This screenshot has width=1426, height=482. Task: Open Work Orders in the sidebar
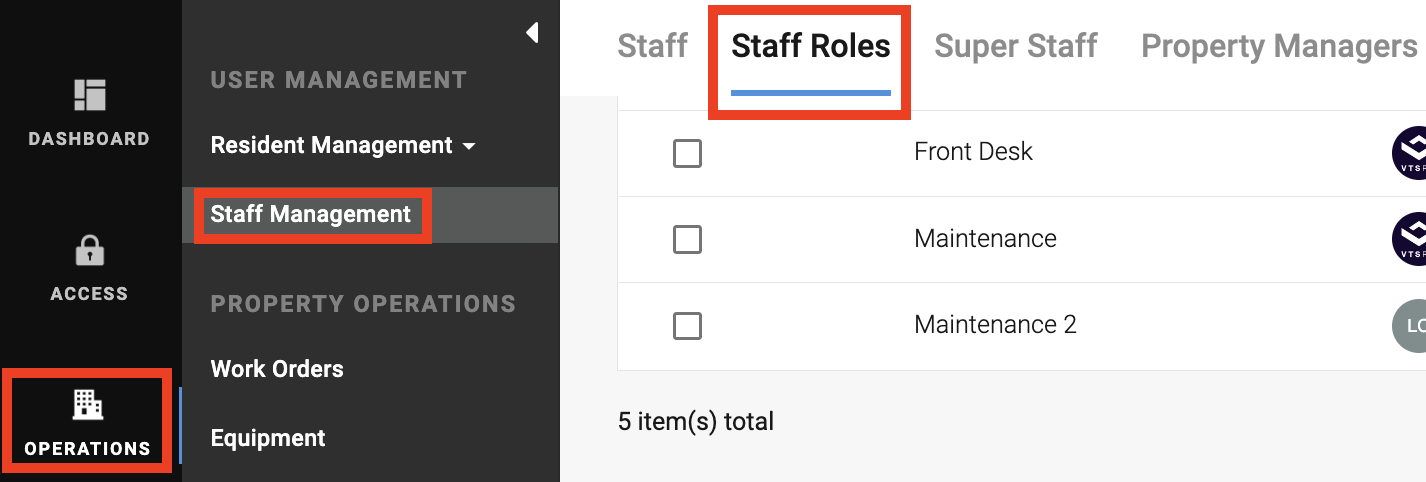[277, 369]
